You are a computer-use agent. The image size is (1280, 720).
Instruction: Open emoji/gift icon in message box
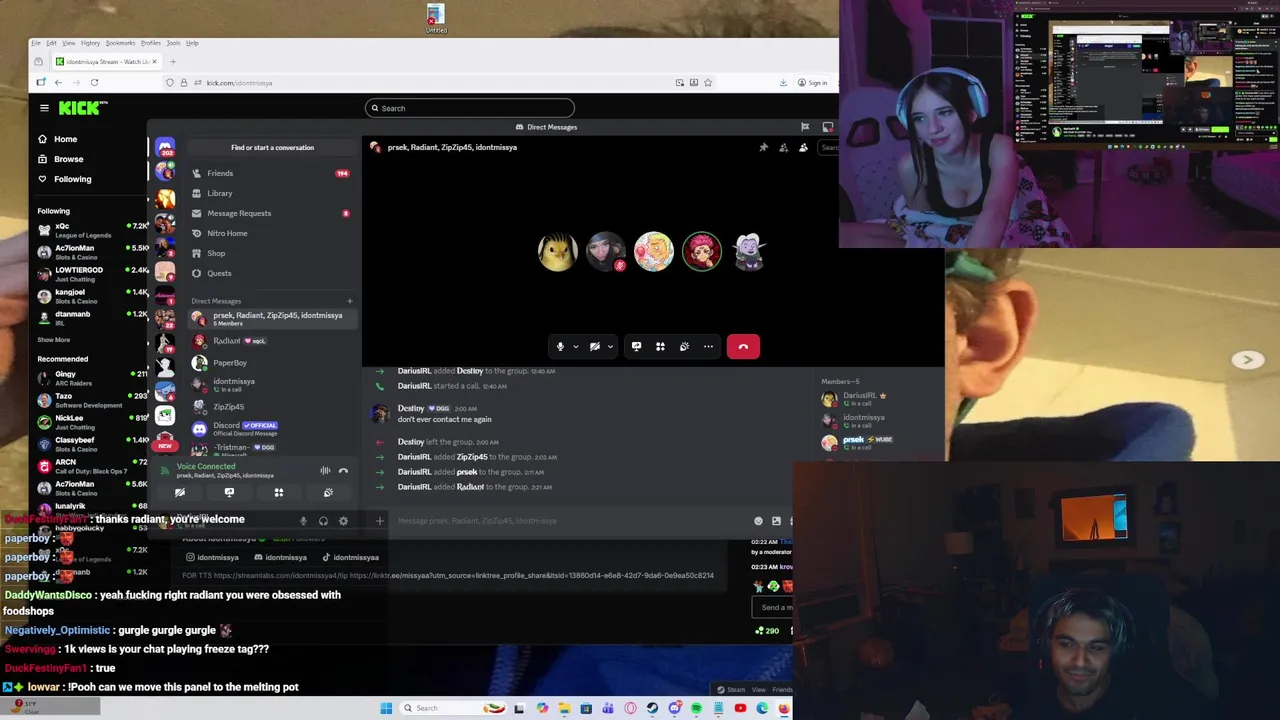(758, 521)
